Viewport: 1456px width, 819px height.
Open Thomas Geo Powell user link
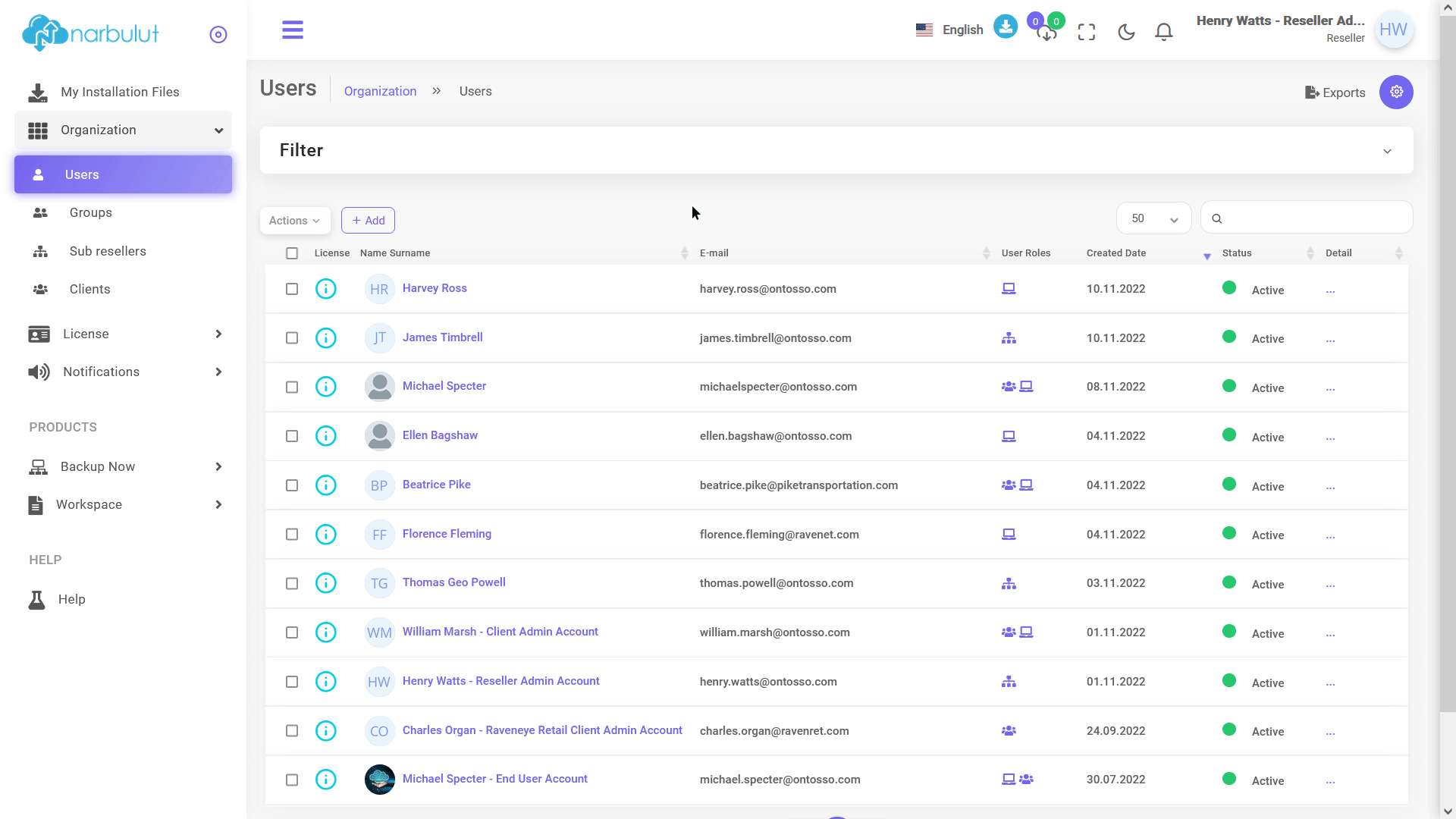click(453, 582)
